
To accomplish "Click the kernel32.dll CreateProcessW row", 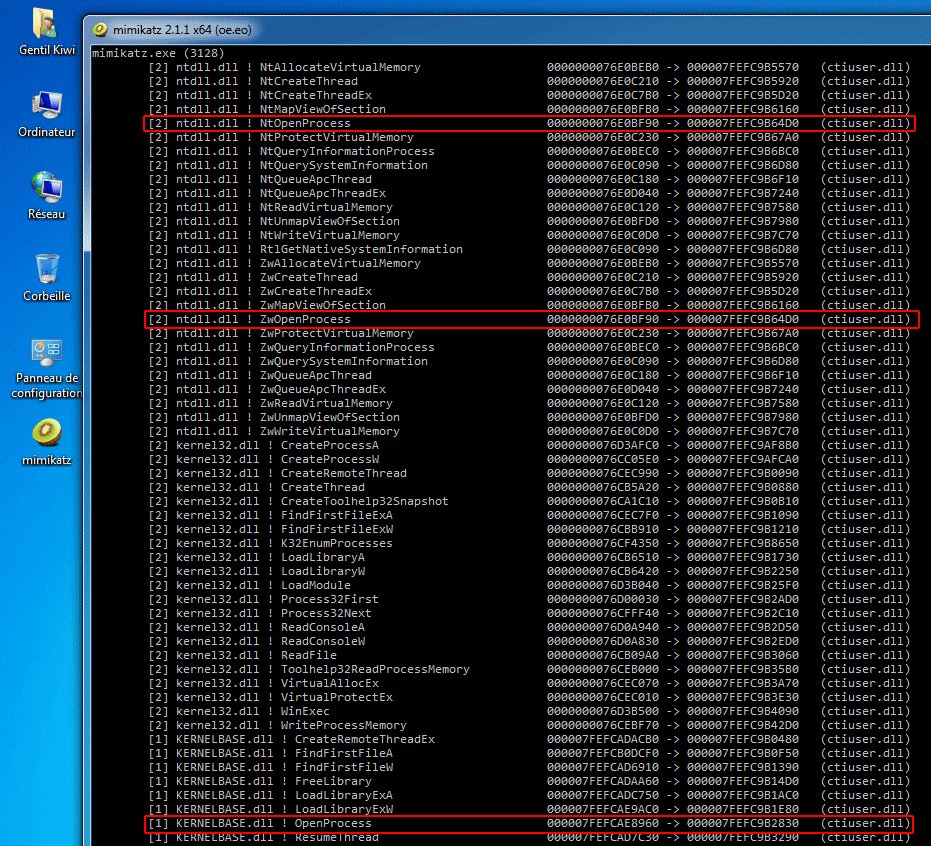I will pyautogui.click(x=528, y=460).
